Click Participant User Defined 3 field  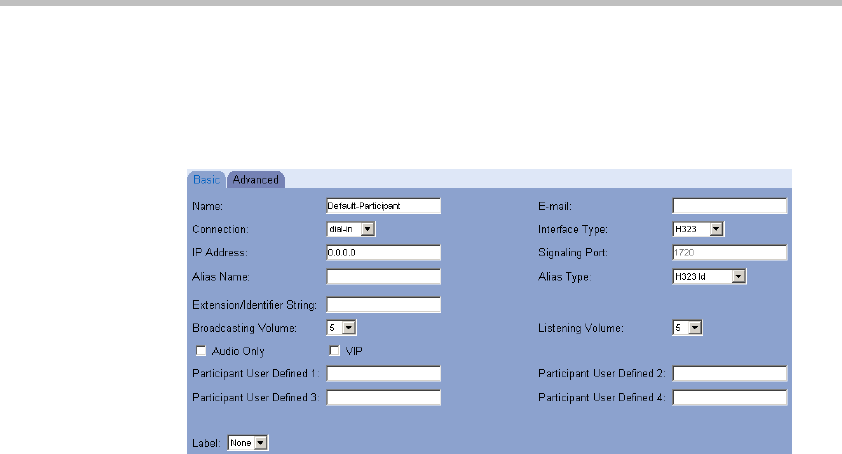(383, 398)
